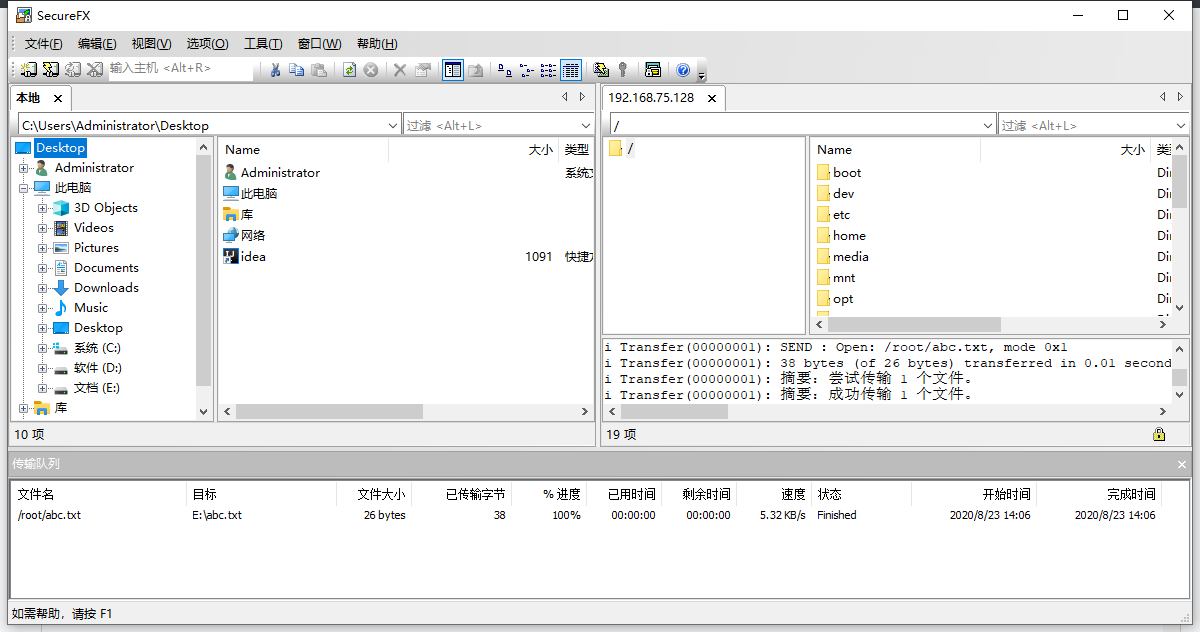
Task: Expand the Administrator tree node
Action: click(x=24, y=168)
